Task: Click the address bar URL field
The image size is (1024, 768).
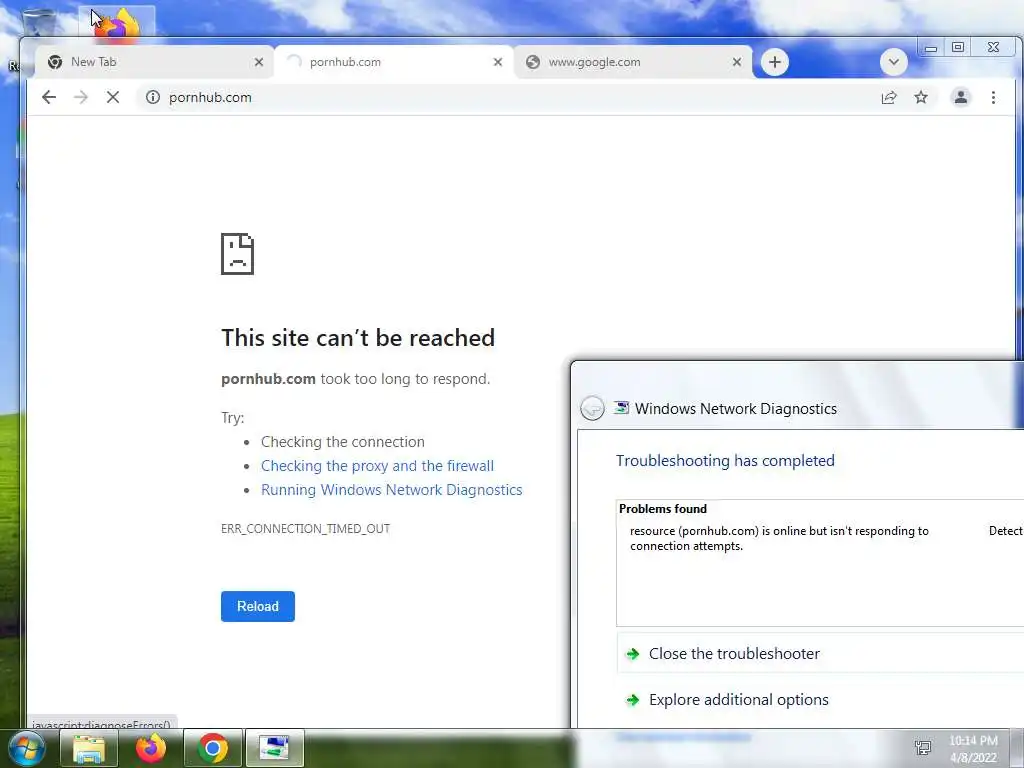Action: click(509, 97)
